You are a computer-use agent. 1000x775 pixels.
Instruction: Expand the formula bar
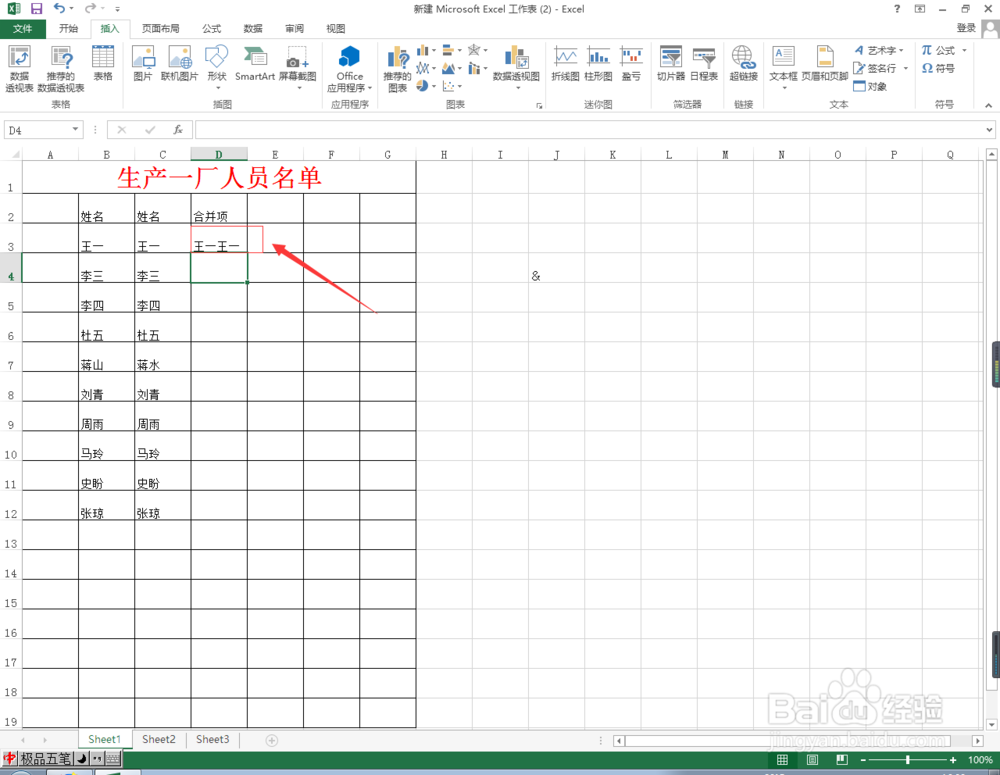tap(989, 129)
